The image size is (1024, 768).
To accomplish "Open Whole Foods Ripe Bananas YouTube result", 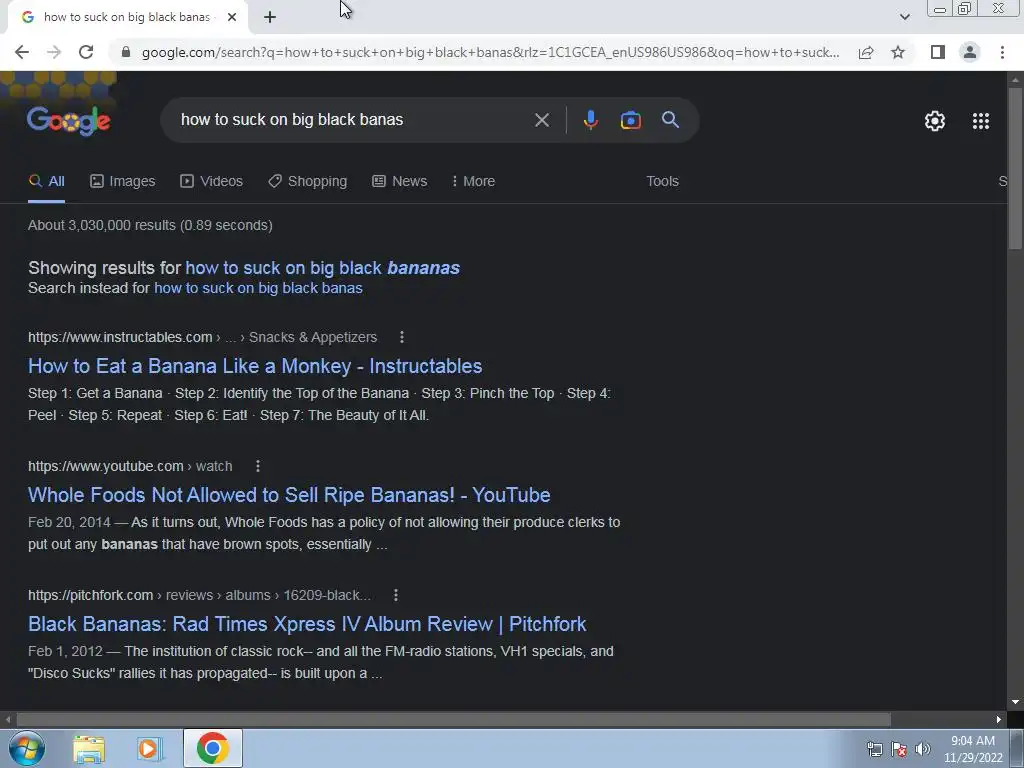I will (289, 495).
